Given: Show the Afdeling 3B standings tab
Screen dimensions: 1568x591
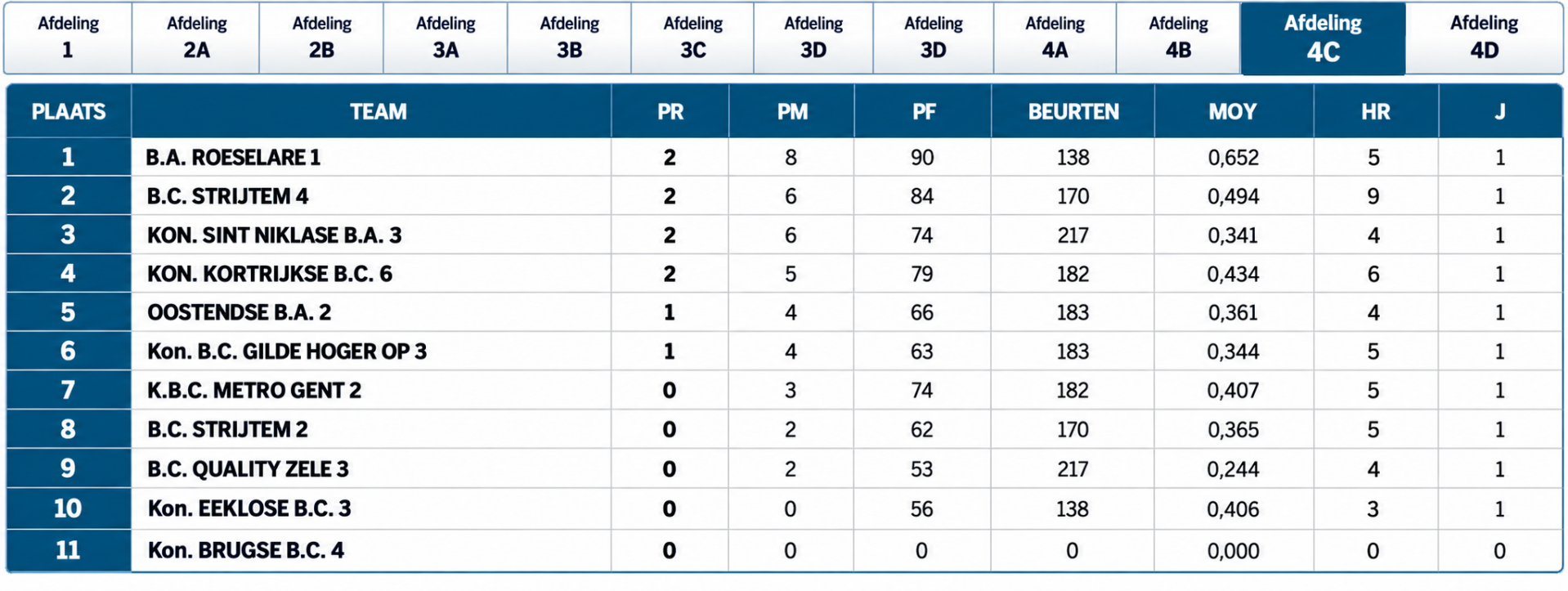Looking at the screenshot, I should 569,38.
